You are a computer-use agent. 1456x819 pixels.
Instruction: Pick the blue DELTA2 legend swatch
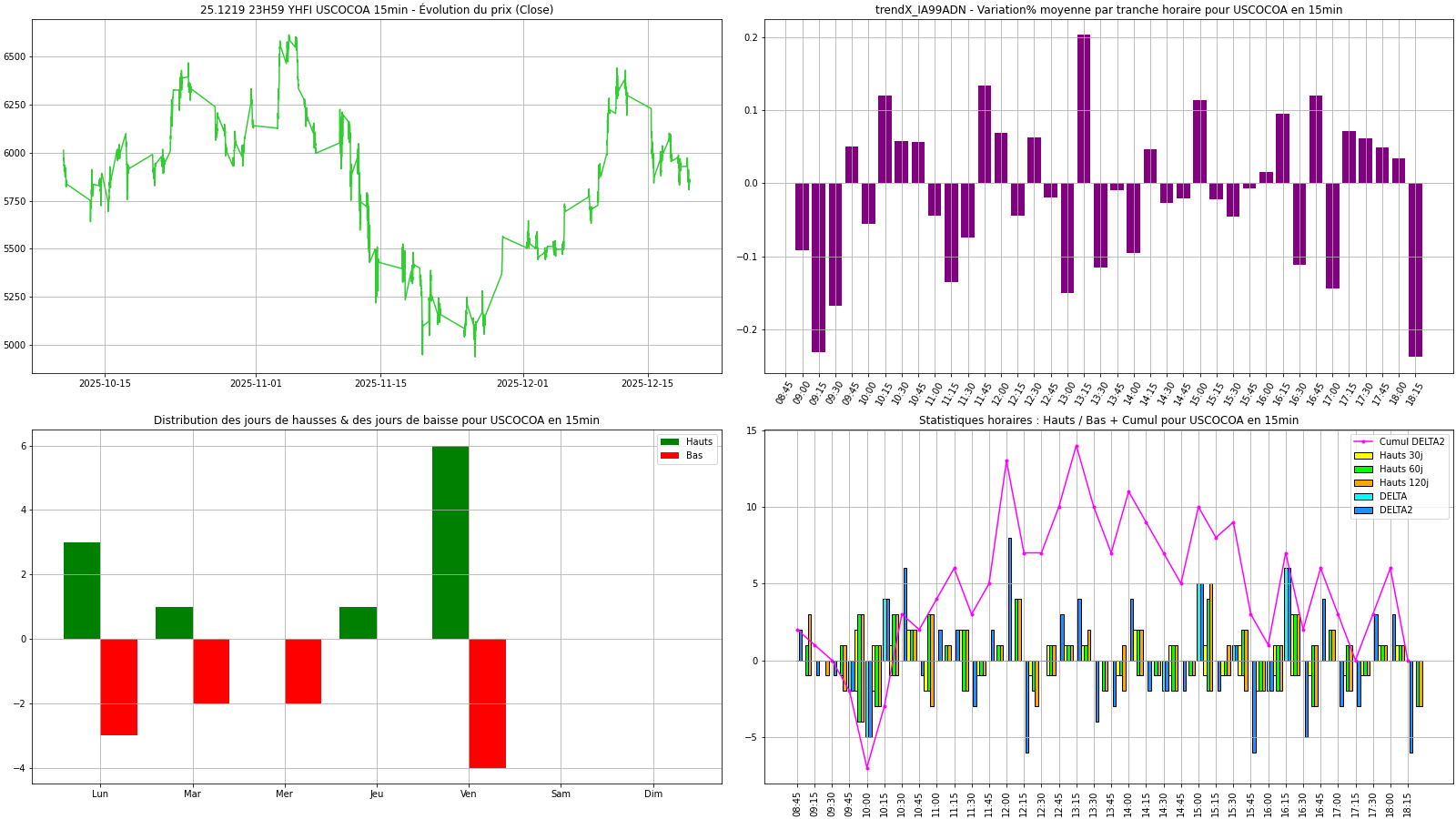tap(1363, 511)
